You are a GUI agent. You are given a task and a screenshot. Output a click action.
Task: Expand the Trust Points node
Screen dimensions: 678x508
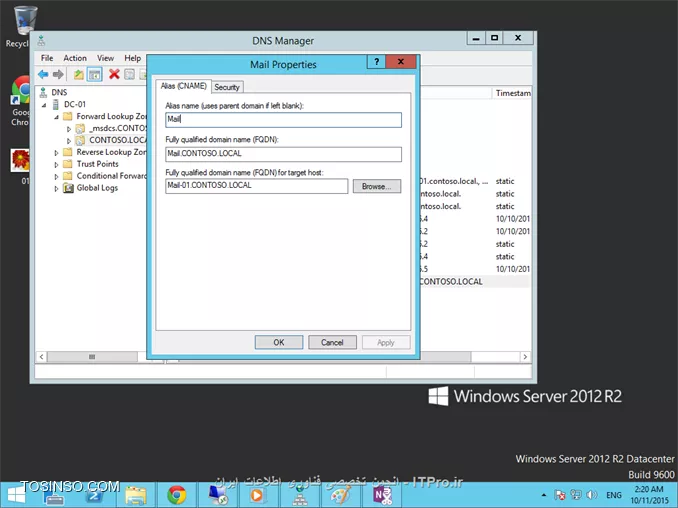(56, 165)
